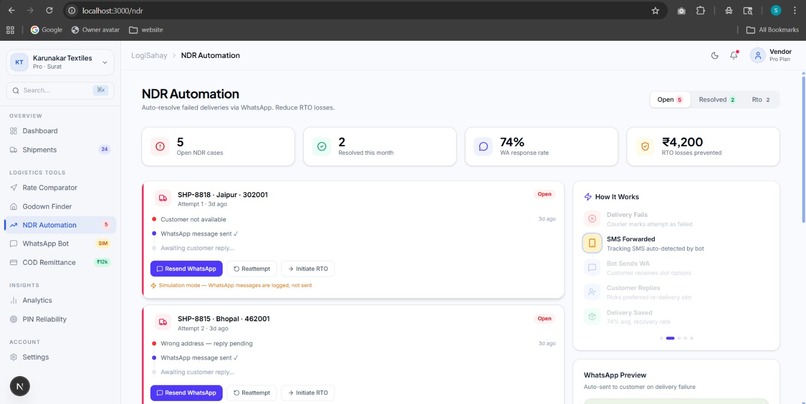This screenshot has height=404, width=806.
Task: Click SHP-8818 Open status badge
Action: (544, 194)
